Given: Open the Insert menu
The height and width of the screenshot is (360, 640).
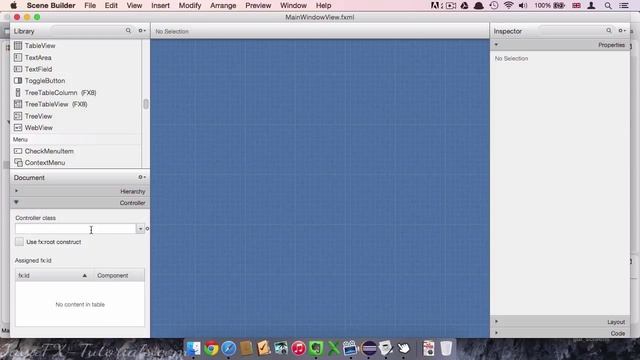Looking at the screenshot, I should point(160,6).
